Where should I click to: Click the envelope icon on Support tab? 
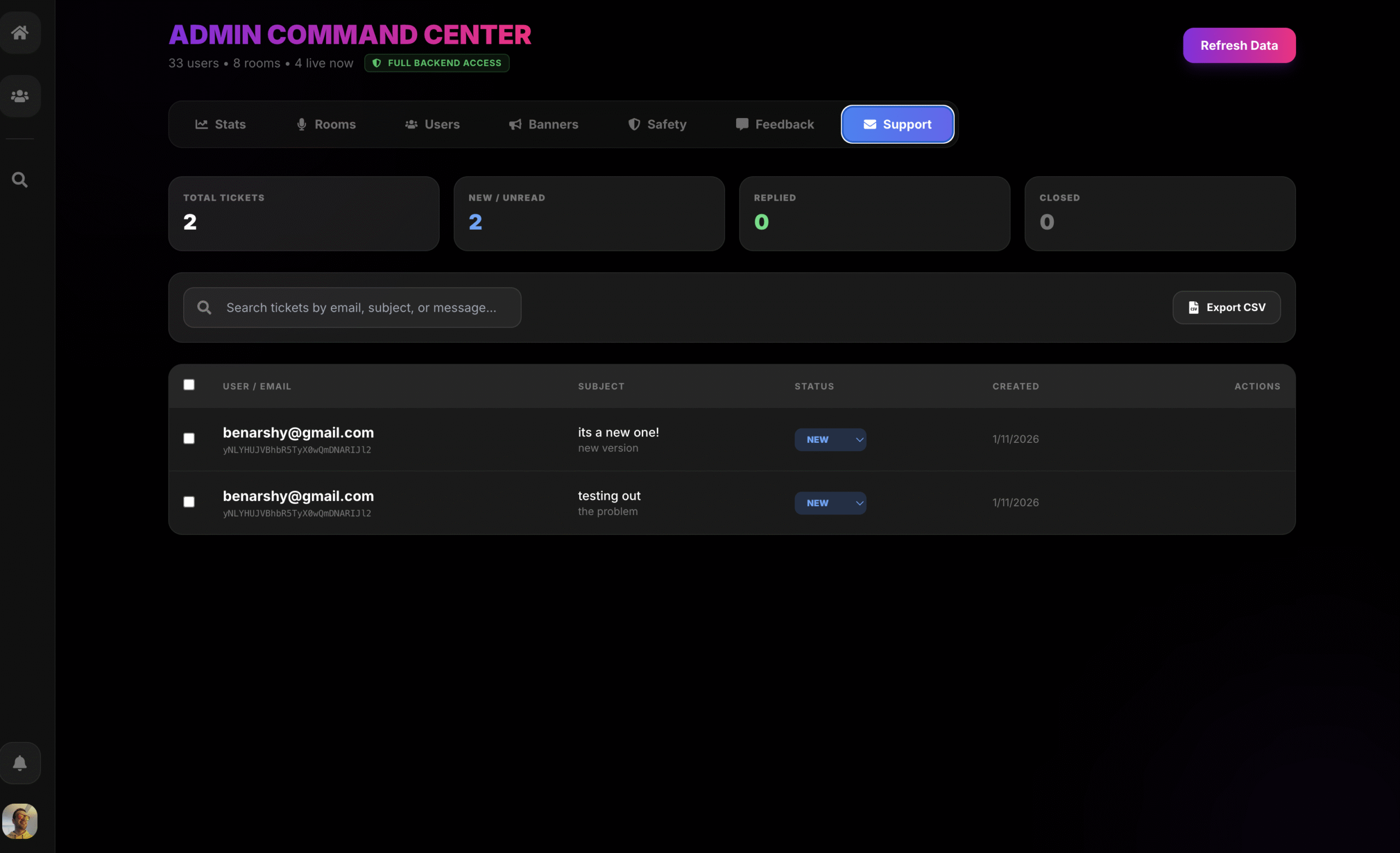coord(870,124)
